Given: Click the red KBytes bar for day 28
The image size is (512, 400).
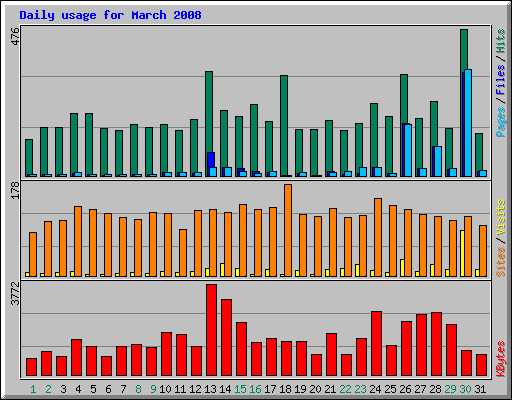Looking at the screenshot, I should click(x=436, y=344).
